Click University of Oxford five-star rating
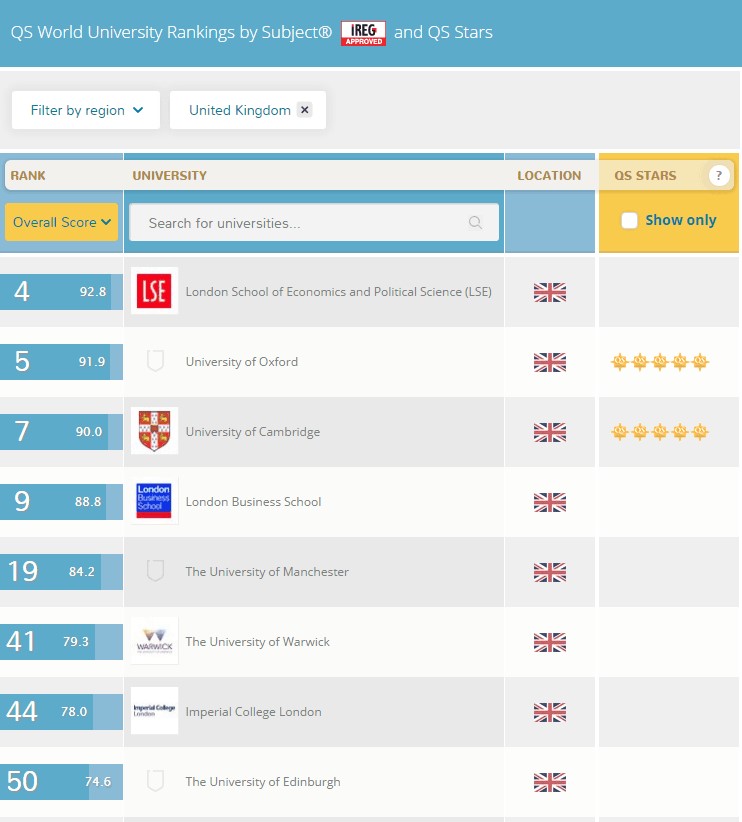 [659, 362]
